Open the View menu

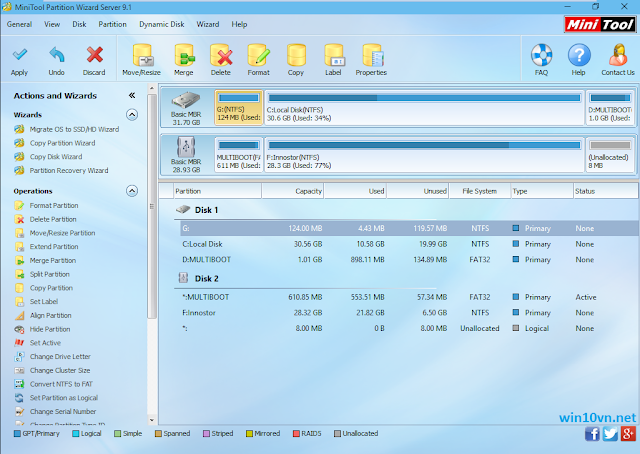[x=52, y=24]
